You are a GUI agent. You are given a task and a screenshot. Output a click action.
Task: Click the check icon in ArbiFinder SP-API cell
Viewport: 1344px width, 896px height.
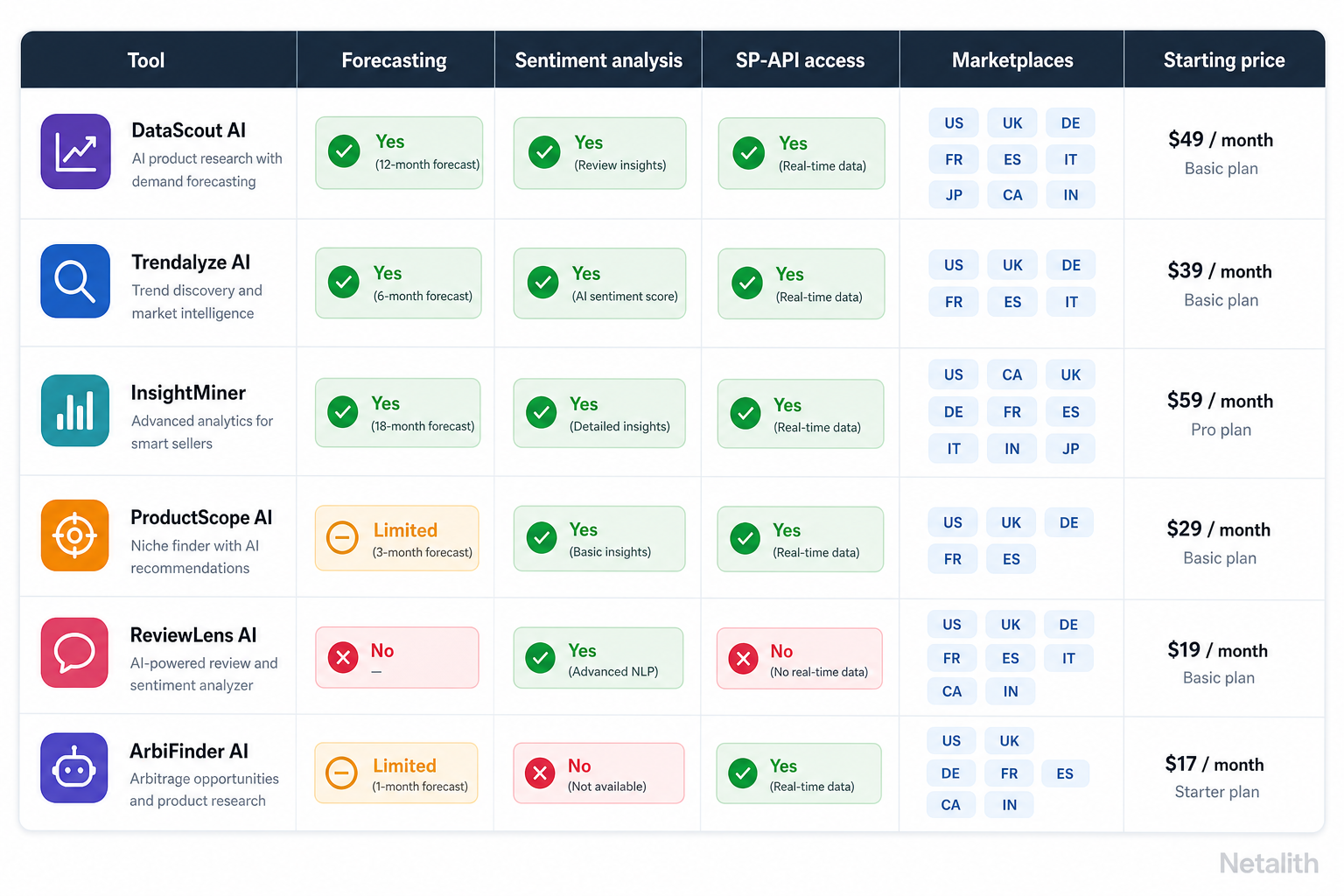[743, 773]
